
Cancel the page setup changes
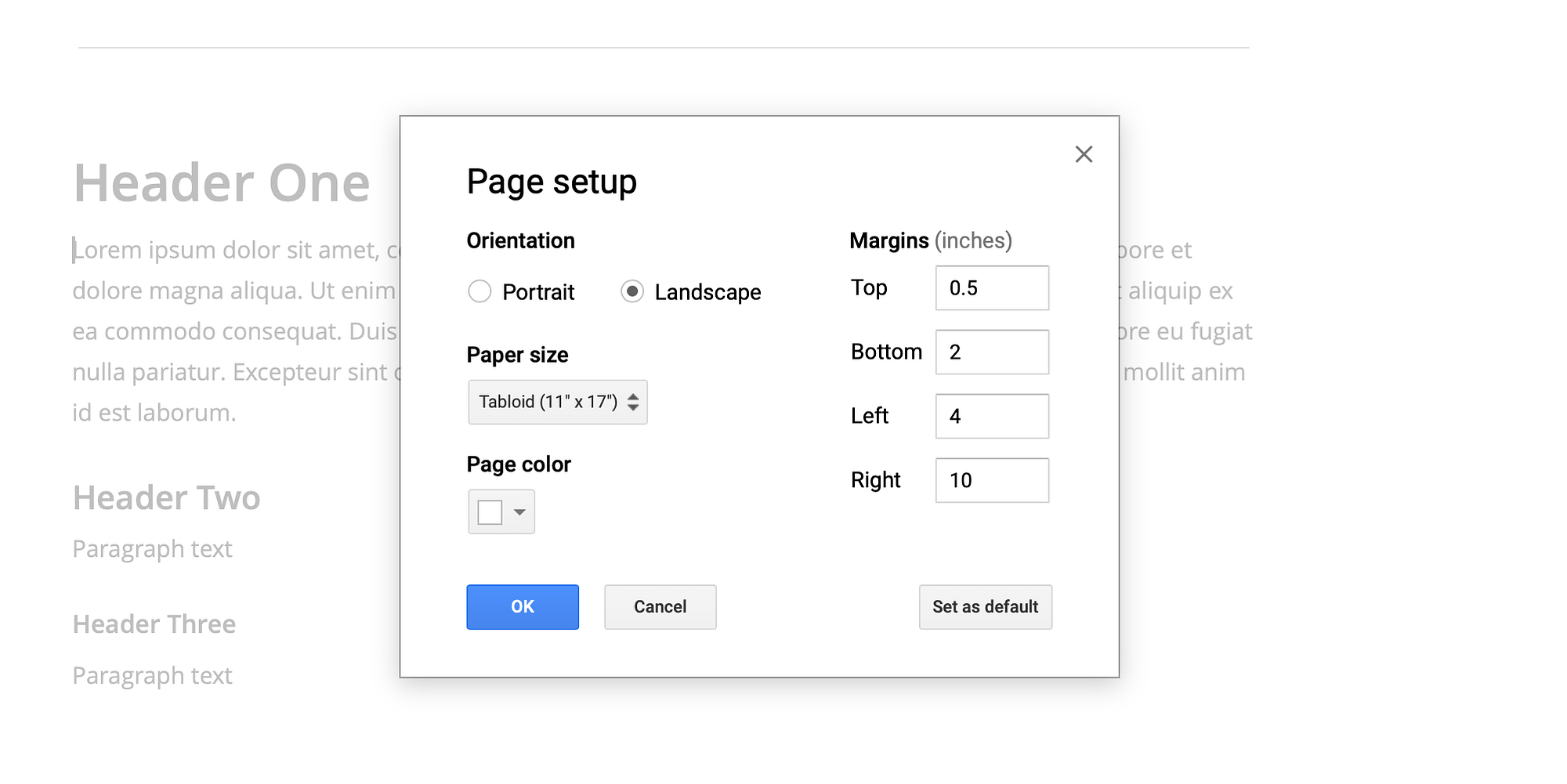[x=660, y=607]
